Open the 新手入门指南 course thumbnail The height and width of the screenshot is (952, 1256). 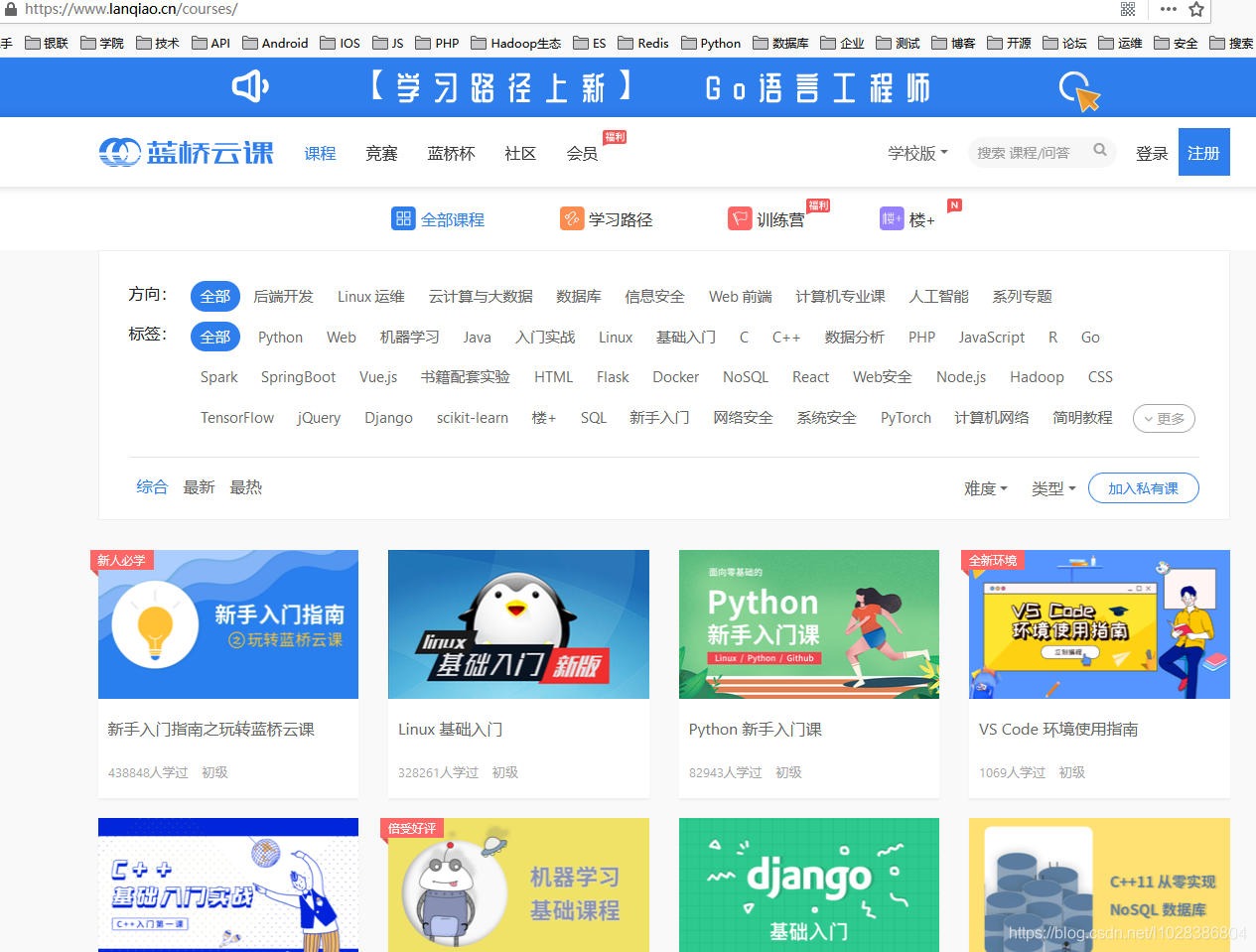[x=228, y=624]
